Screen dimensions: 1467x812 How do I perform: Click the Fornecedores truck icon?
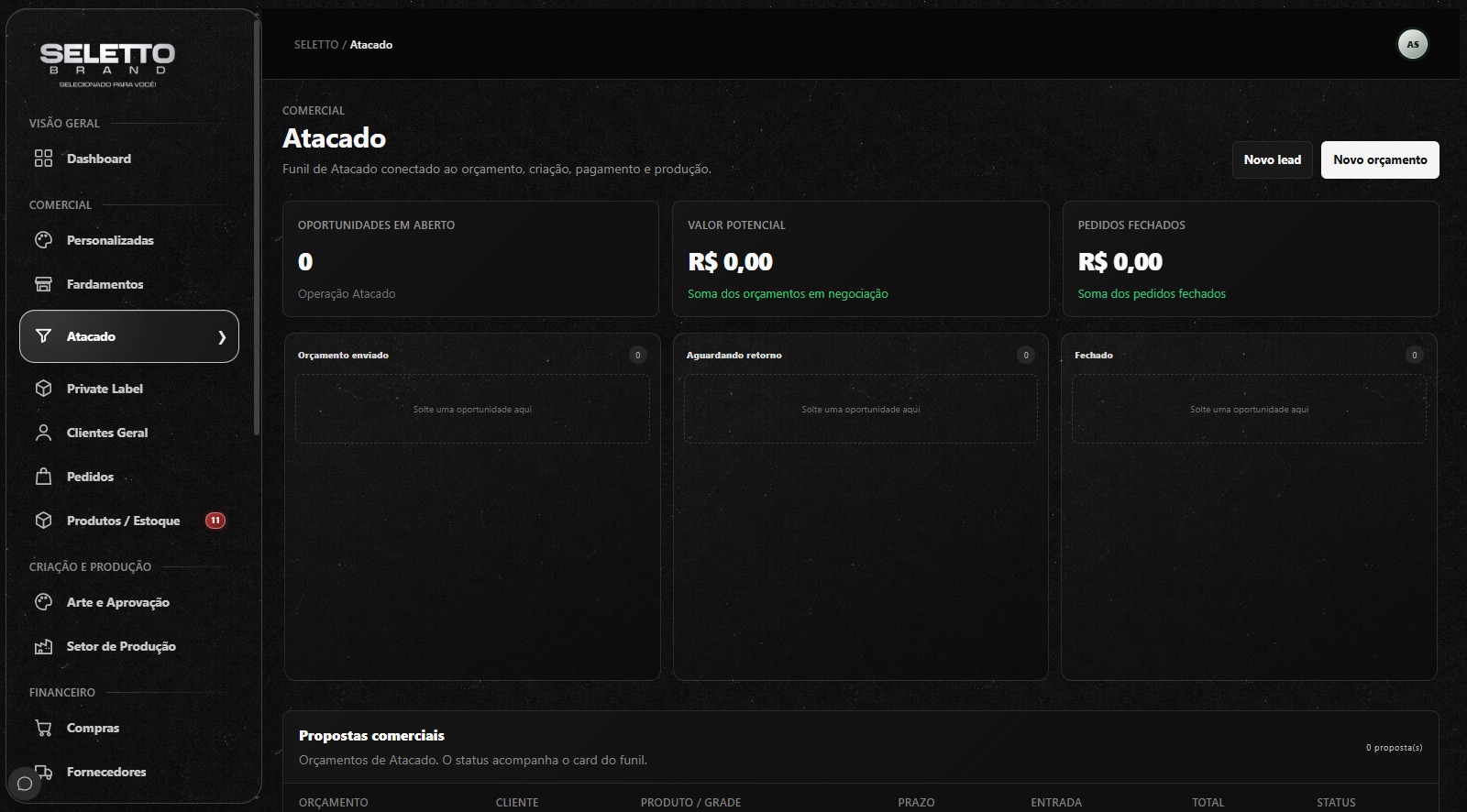tap(43, 772)
